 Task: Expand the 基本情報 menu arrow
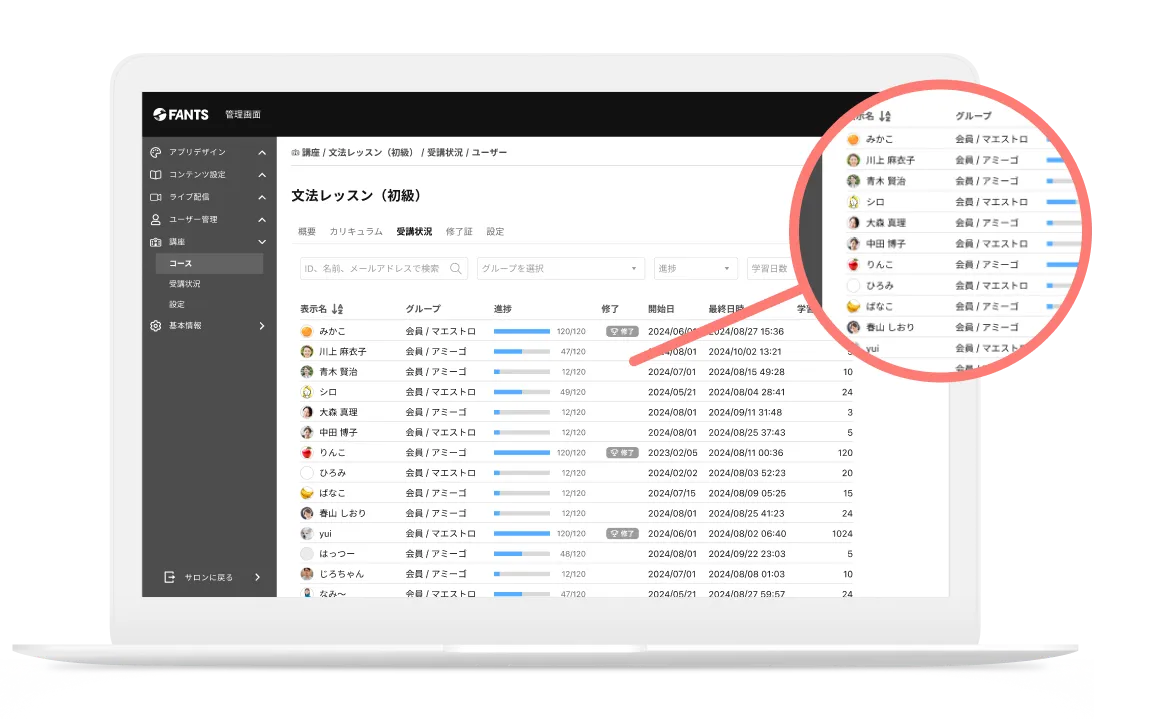262,326
